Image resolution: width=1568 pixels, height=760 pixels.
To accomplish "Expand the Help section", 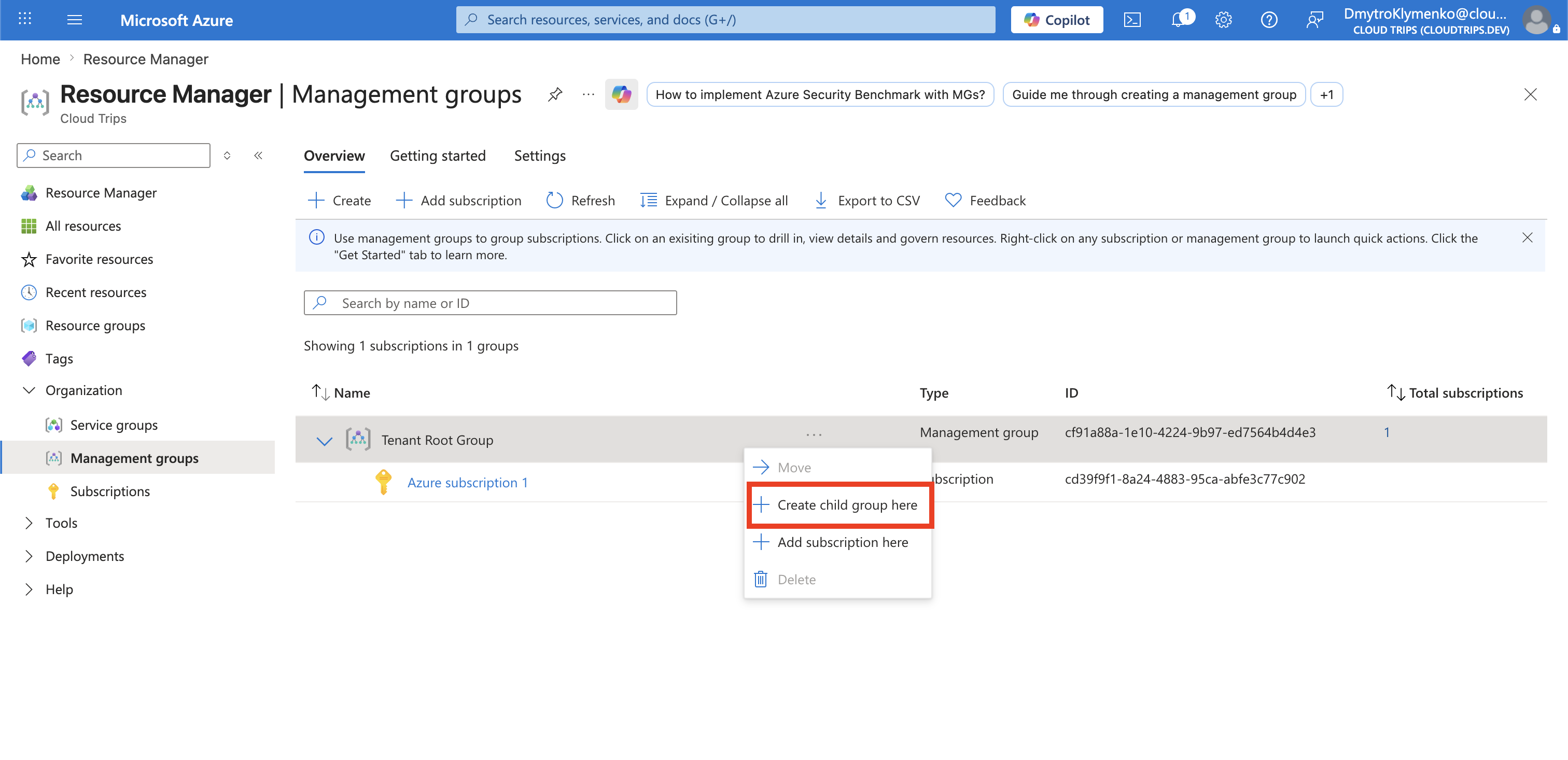I will [29, 589].
